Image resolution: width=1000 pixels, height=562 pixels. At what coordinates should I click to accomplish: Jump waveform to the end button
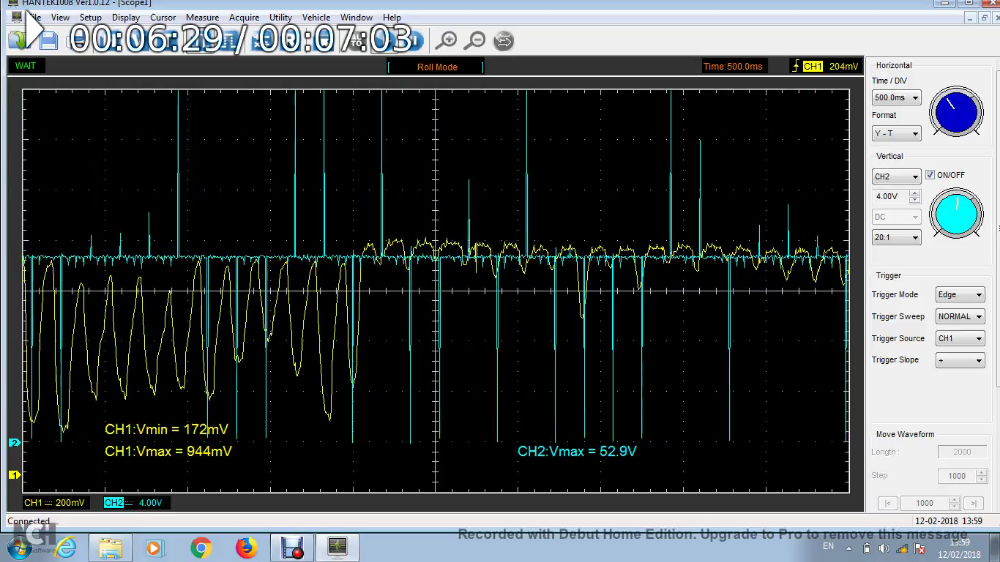[x=972, y=503]
